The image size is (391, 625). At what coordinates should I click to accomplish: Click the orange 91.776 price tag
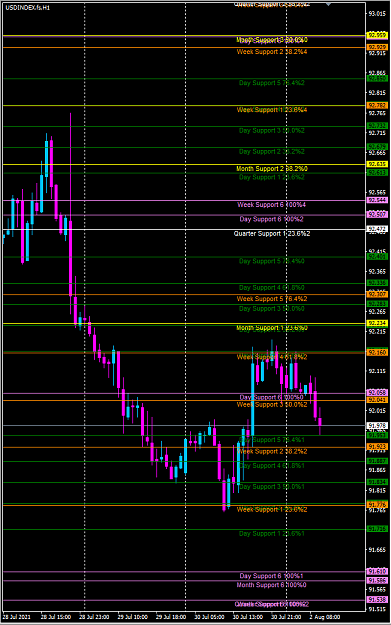click(x=377, y=505)
